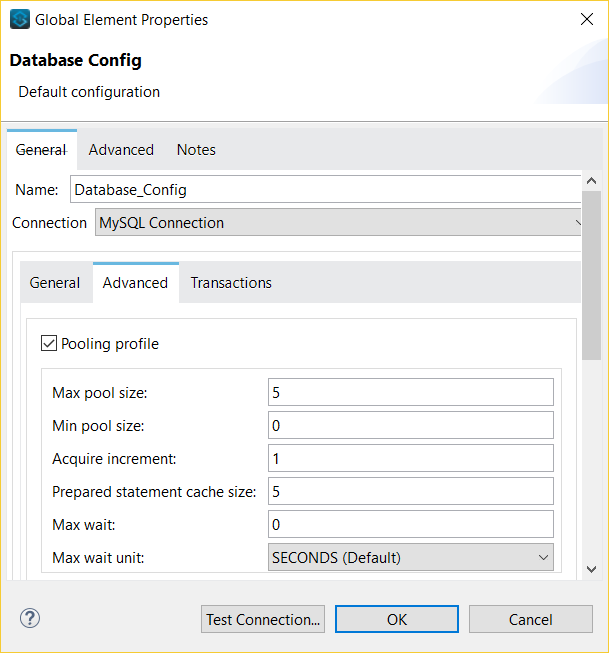Click the Min pool size field
This screenshot has height=653, width=609.
click(410, 426)
